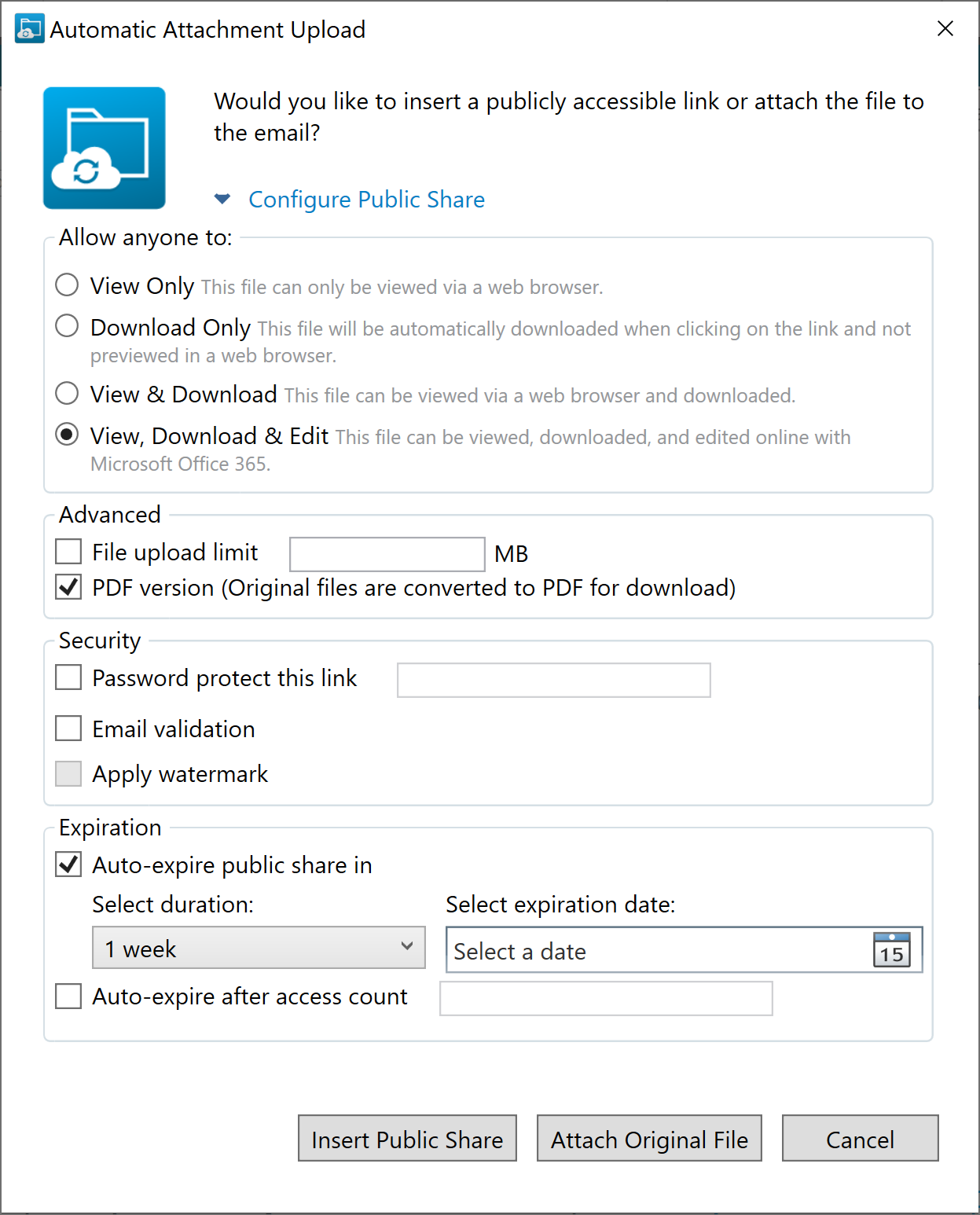Open the Configure Public Share link
This screenshot has width=980, height=1215.
[366, 200]
